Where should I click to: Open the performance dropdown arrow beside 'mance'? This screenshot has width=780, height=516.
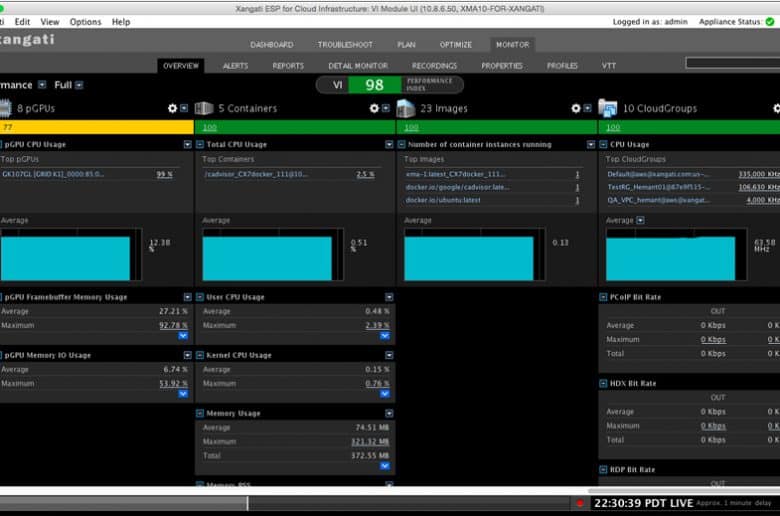pyautogui.click(x=42, y=85)
